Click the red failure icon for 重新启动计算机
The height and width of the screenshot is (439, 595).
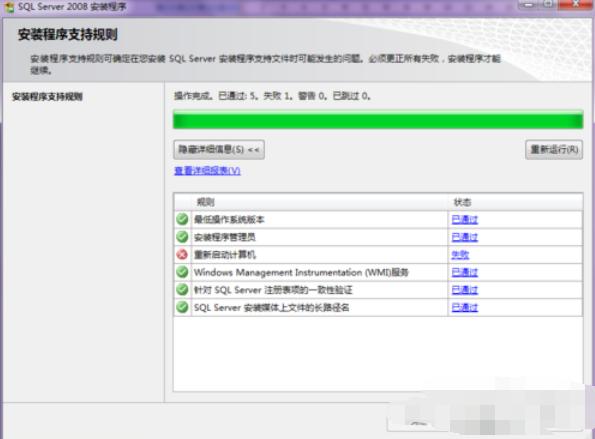(182, 254)
